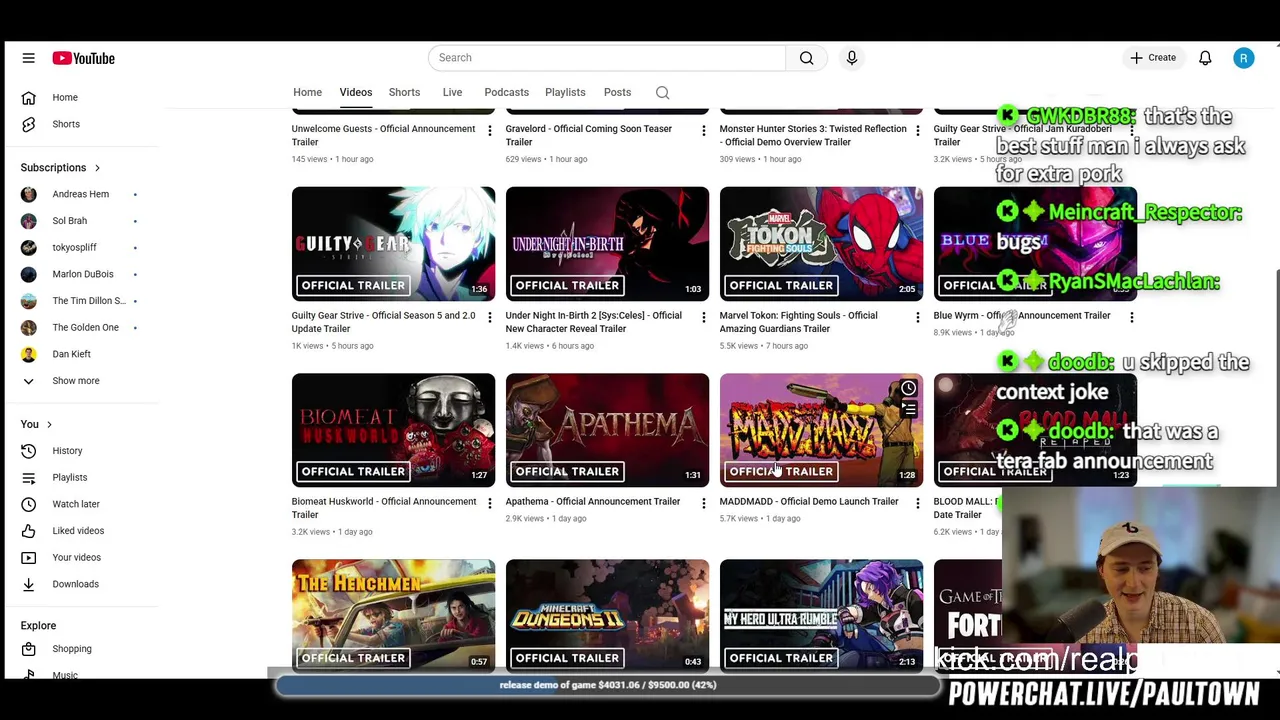Open options menu for MADDMADD video

pyautogui.click(x=917, y=504)
